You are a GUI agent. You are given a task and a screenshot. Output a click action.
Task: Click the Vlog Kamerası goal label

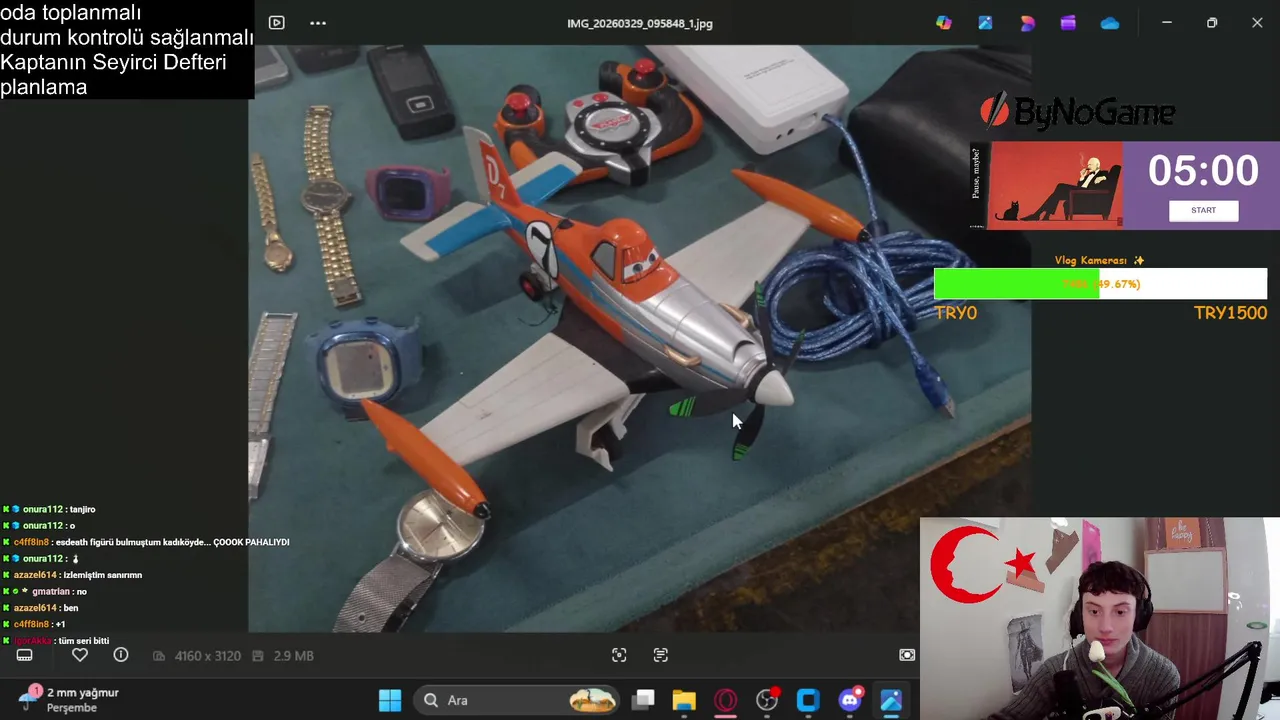tap(1099, 260)
